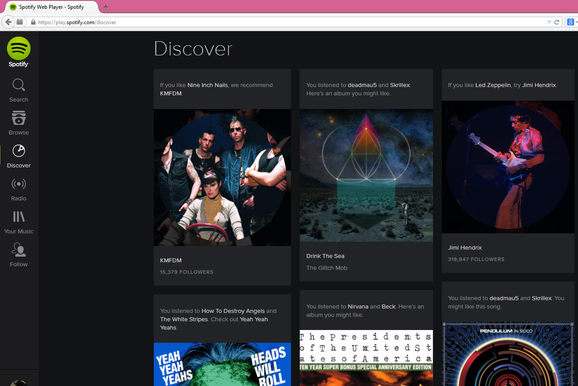
Task: Click The Glitch Mob artist link
Action: point(327,268)
